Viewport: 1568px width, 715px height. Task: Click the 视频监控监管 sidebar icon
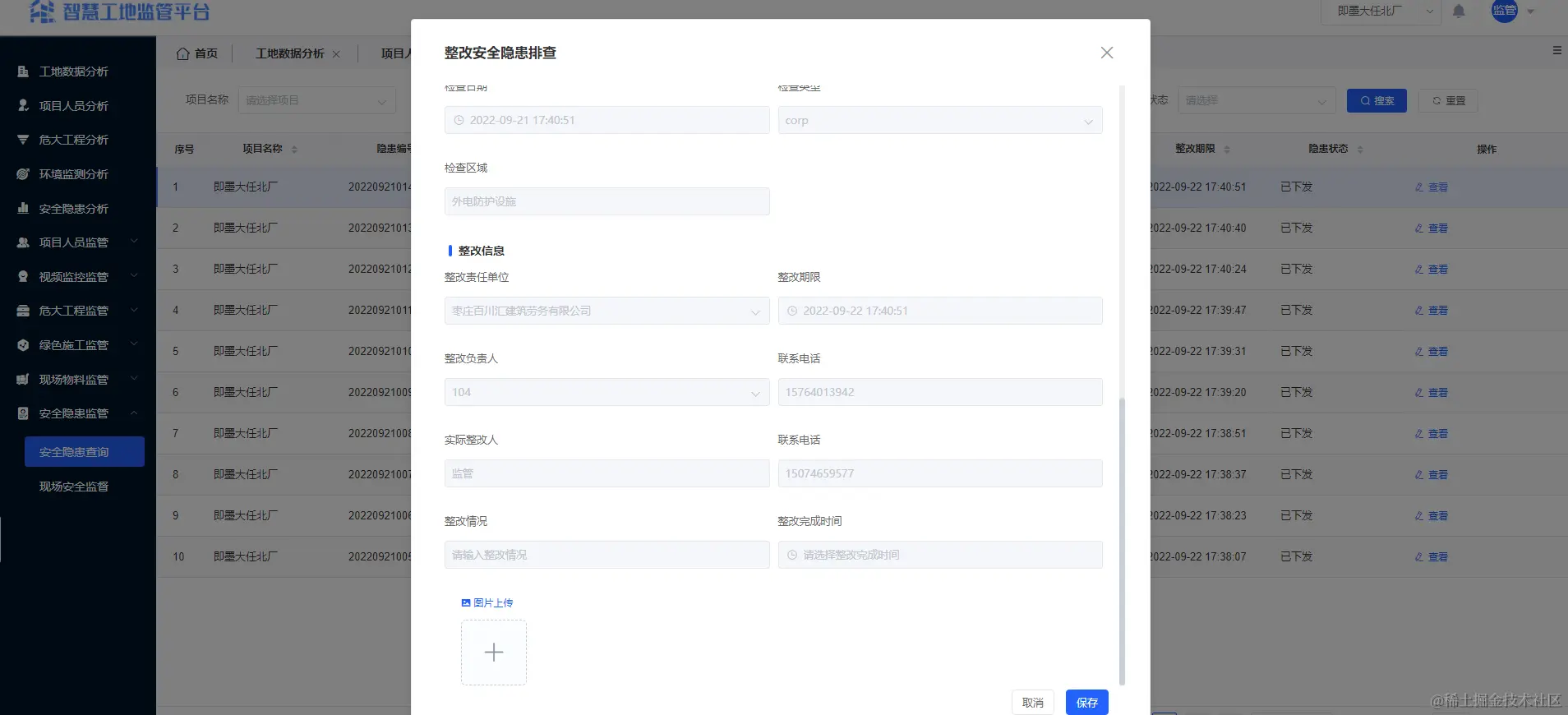tap(23, 277)
